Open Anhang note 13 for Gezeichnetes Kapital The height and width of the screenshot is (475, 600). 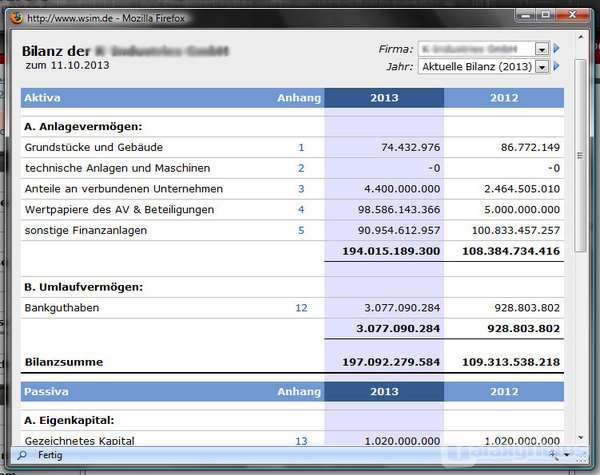pos(301,441)
